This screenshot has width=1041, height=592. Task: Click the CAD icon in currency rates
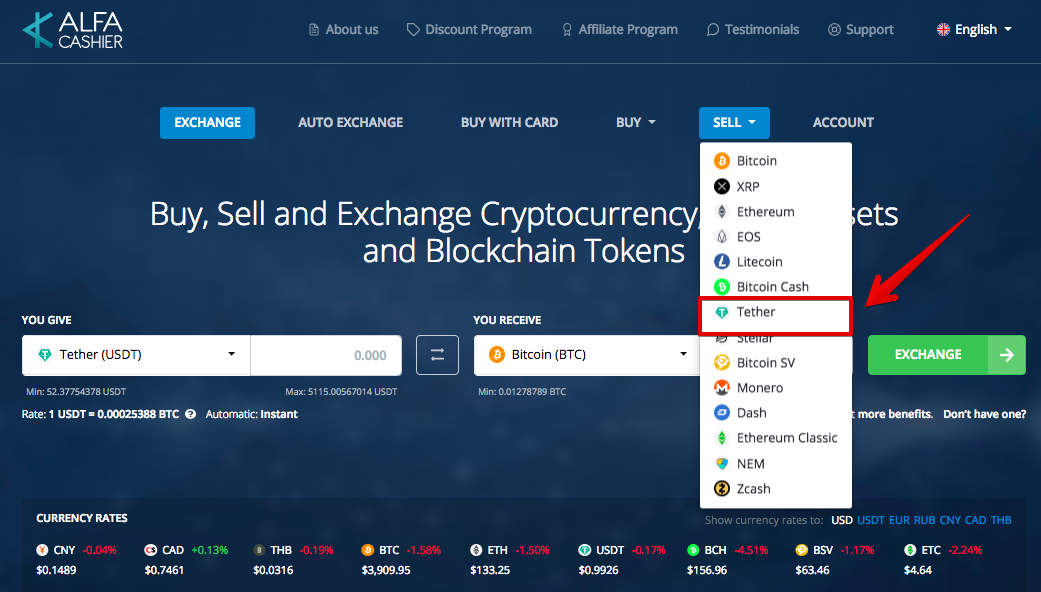coord(151,550)
